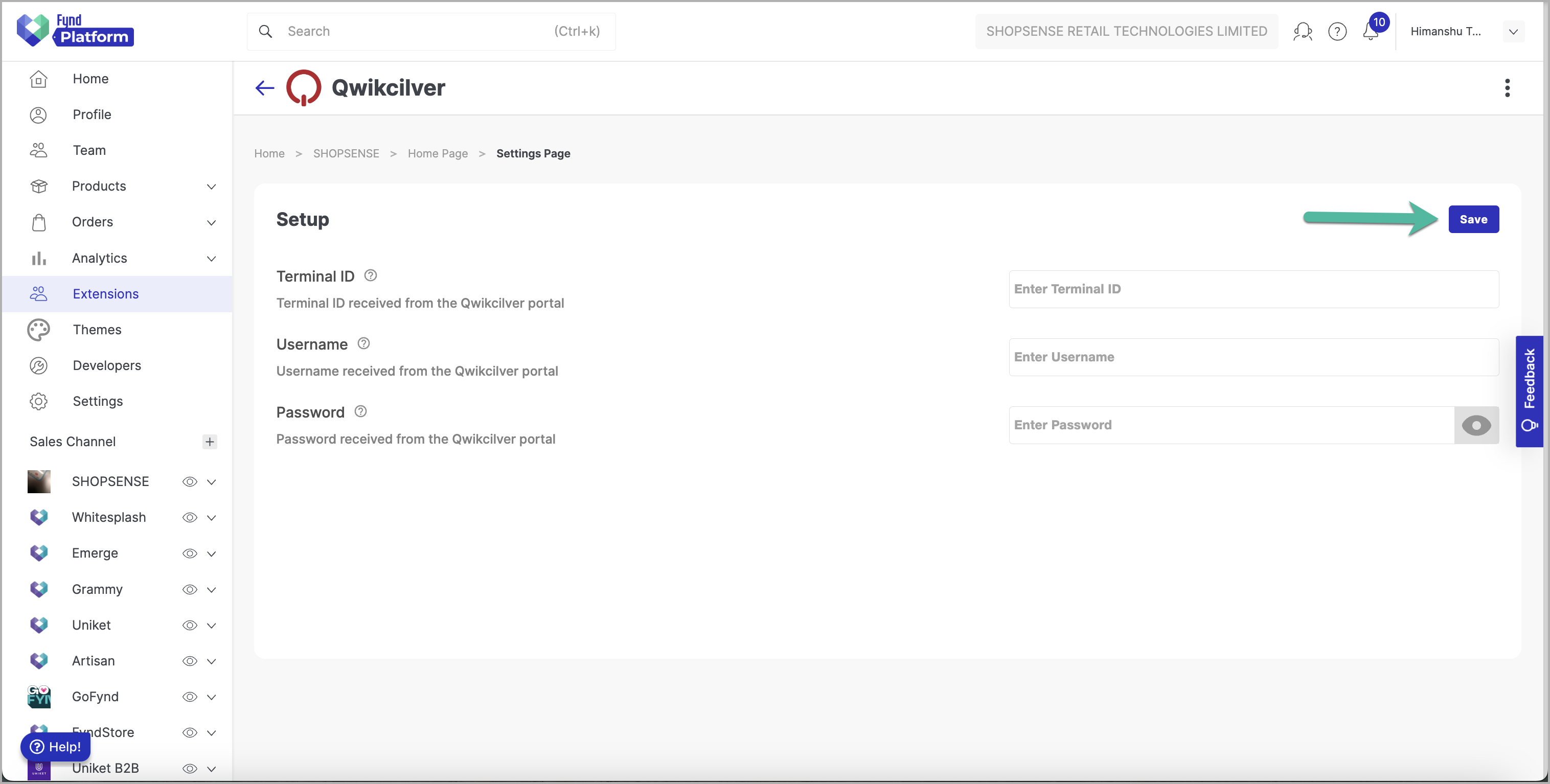This screenshot has height=784, width=1550.
Task: Click SHOPSENSE RETAIL TECHNOLOGIES LIMITED company label
Action: click(1126, 31)
